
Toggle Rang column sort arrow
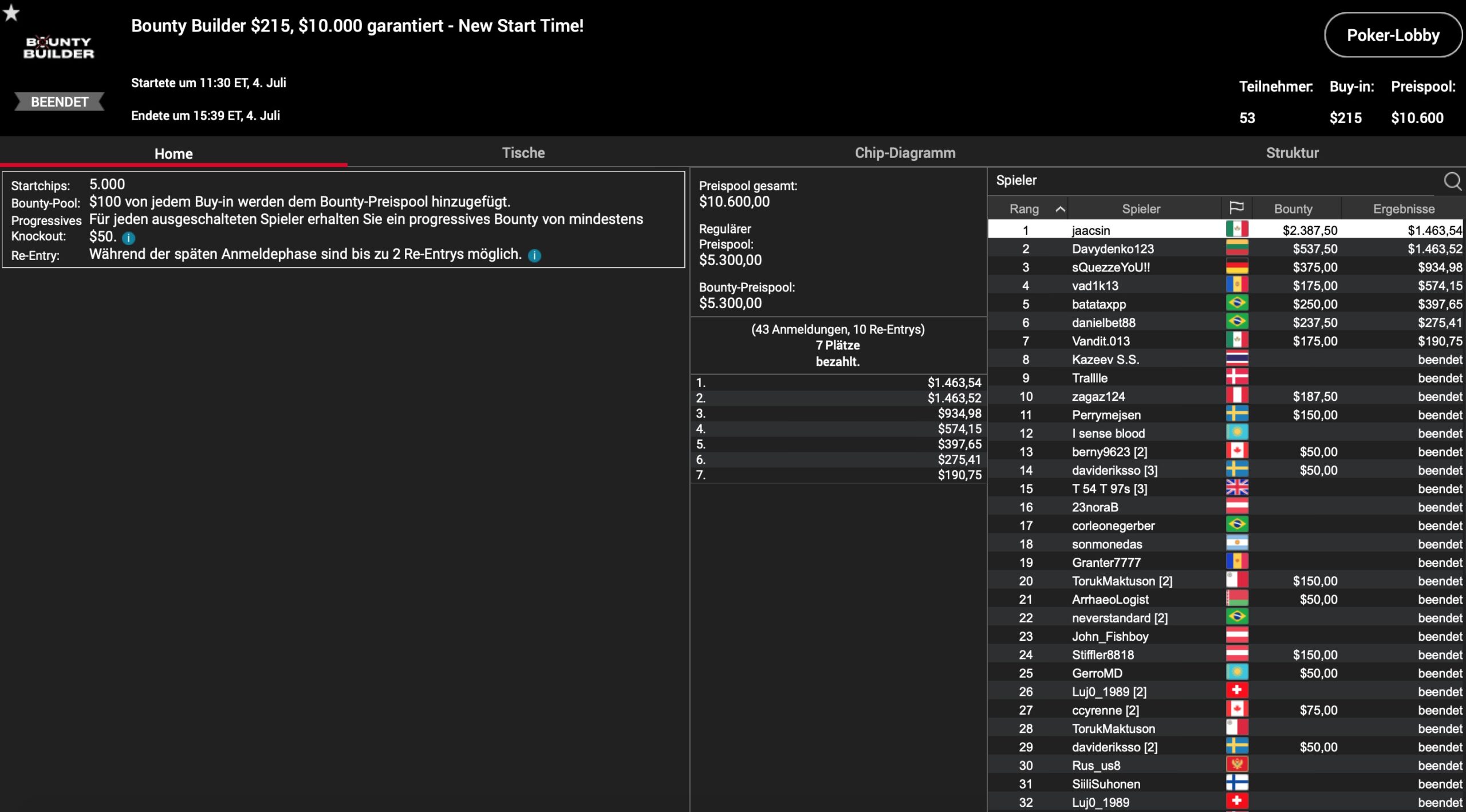(x=1060, y=209)
